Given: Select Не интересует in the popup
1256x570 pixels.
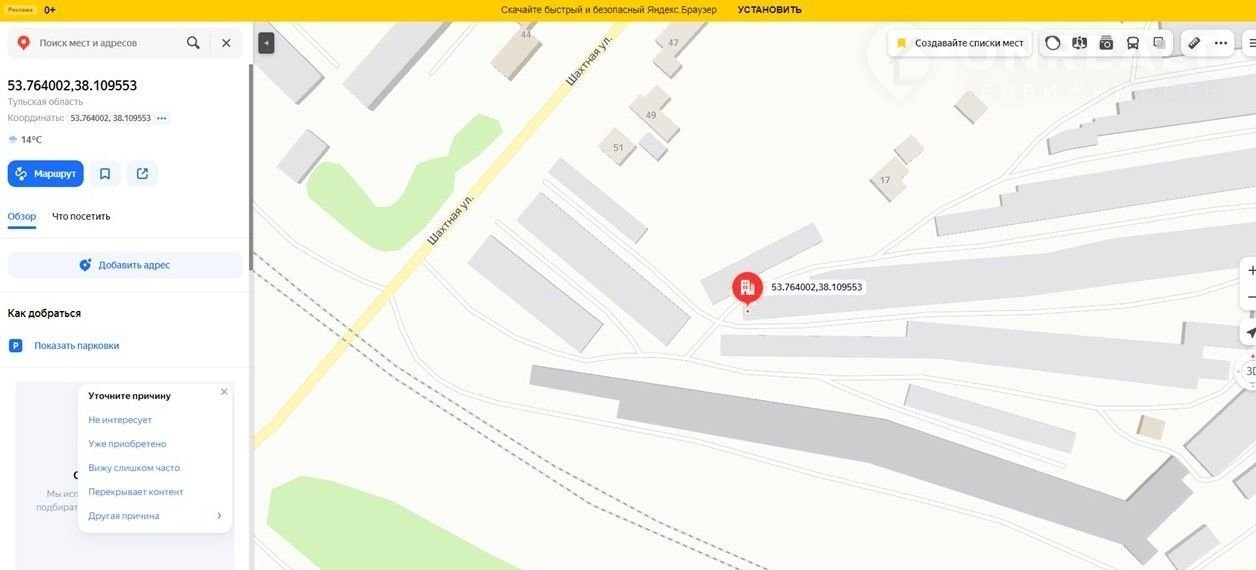Looking at the screenshot, I should [120, 420].
